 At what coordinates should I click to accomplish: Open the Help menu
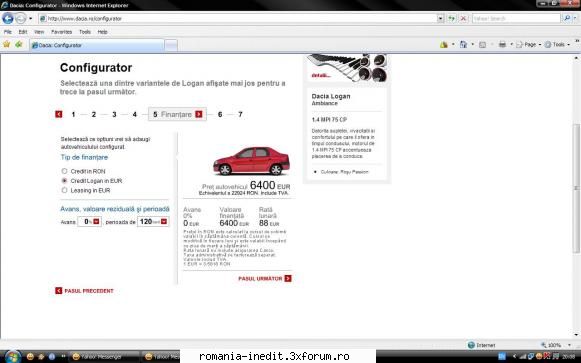pyautogui.click(x=103, y=32)
